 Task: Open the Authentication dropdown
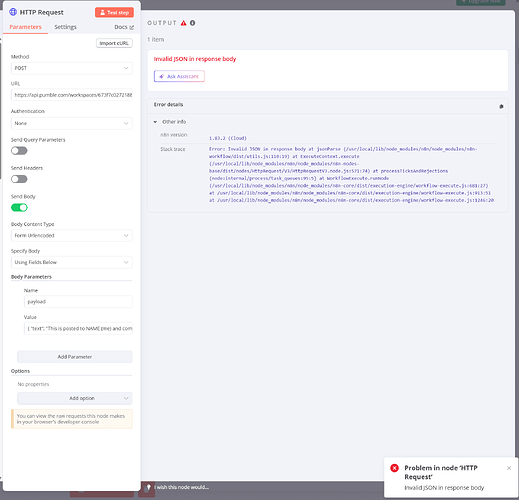coord(72,123)
